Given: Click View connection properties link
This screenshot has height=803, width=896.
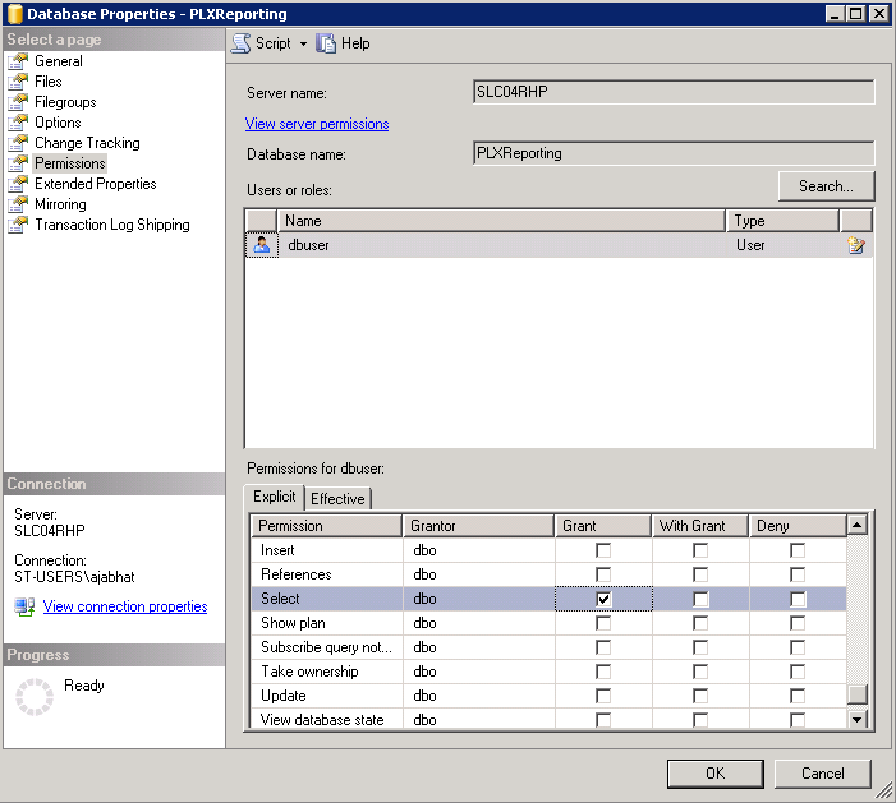Looking at the screenshot, I should 125,606.
